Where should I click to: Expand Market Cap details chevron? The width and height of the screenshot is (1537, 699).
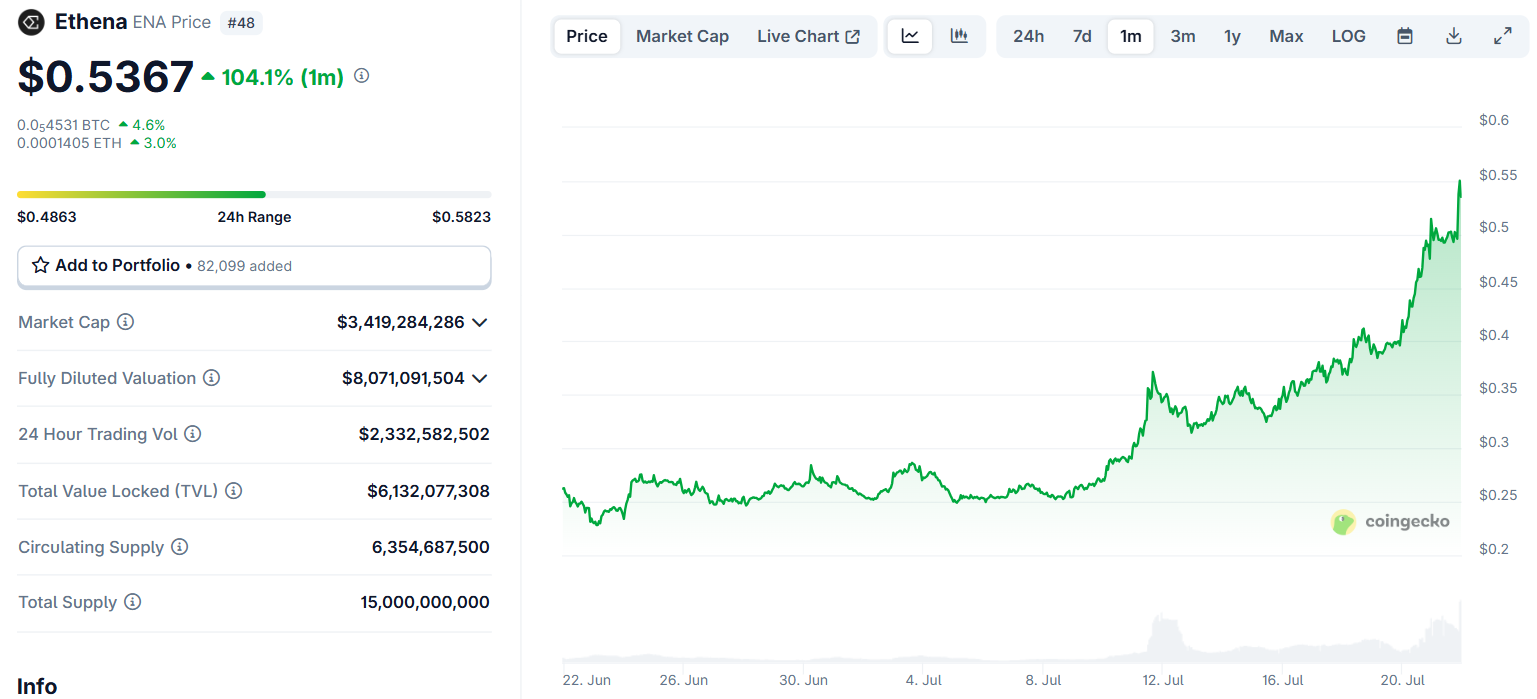point(480,322)
